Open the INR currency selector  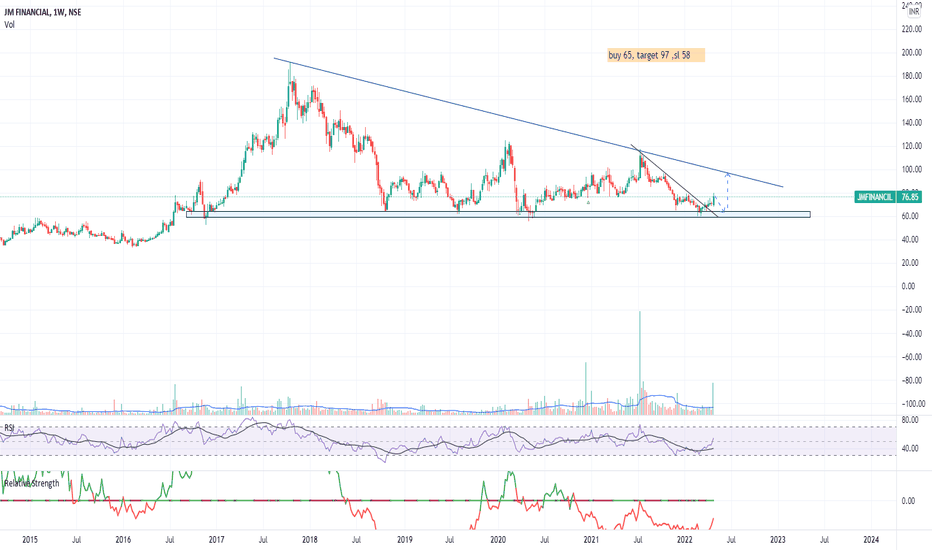coord(914,11)
